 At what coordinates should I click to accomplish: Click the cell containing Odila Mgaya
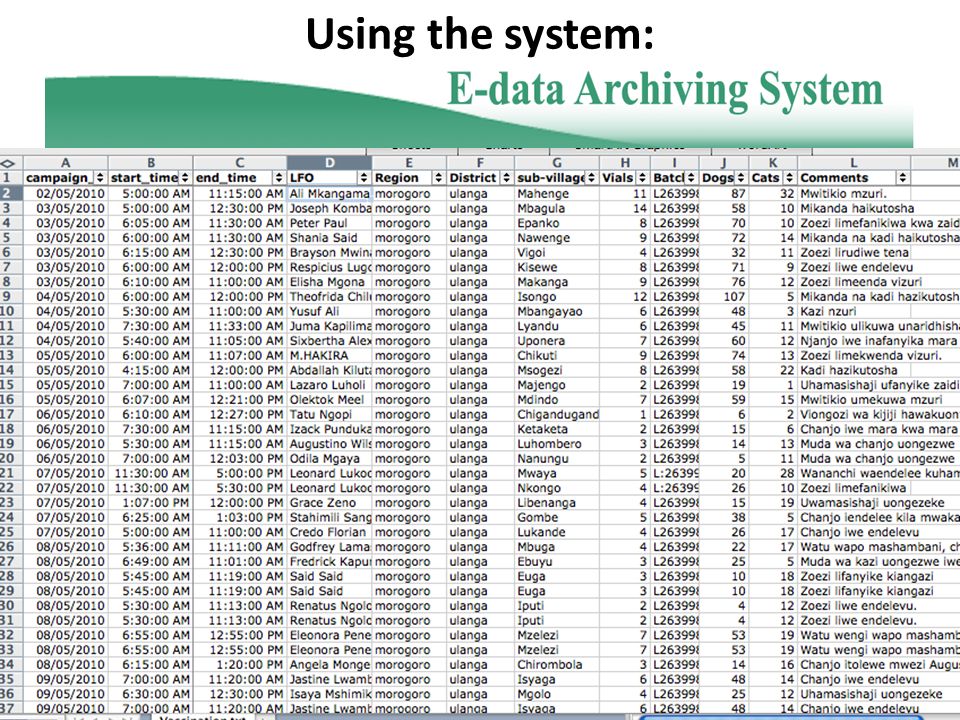pos(329,459)
